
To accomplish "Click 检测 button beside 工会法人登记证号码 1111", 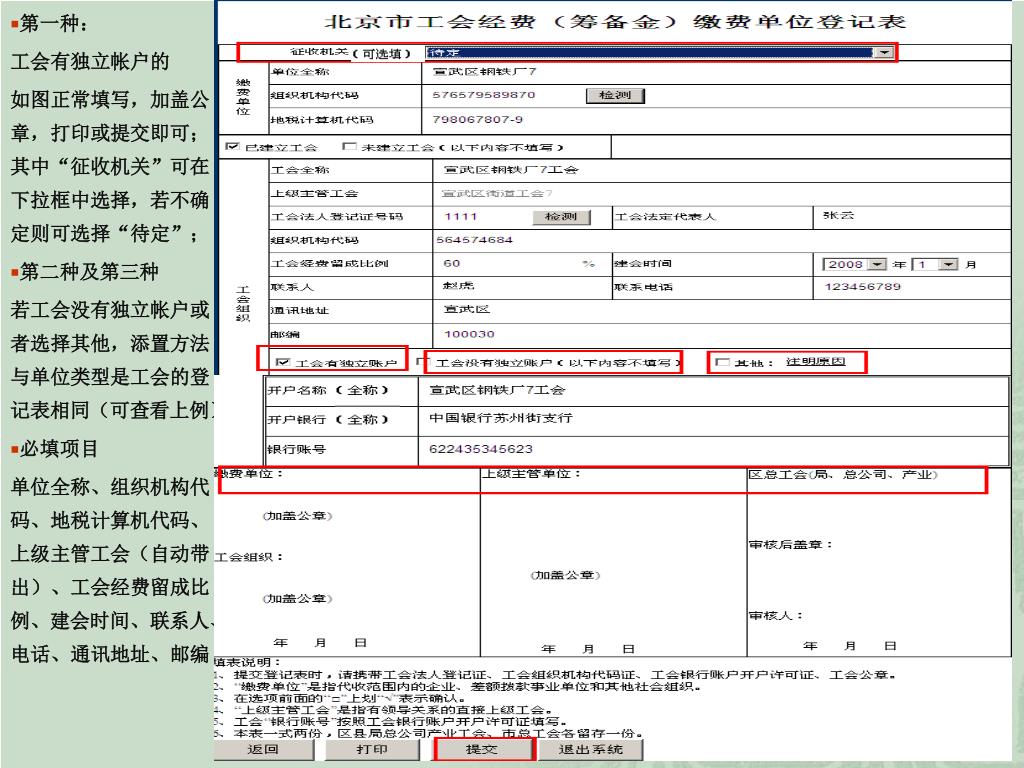I will click(x=561, y=217).
